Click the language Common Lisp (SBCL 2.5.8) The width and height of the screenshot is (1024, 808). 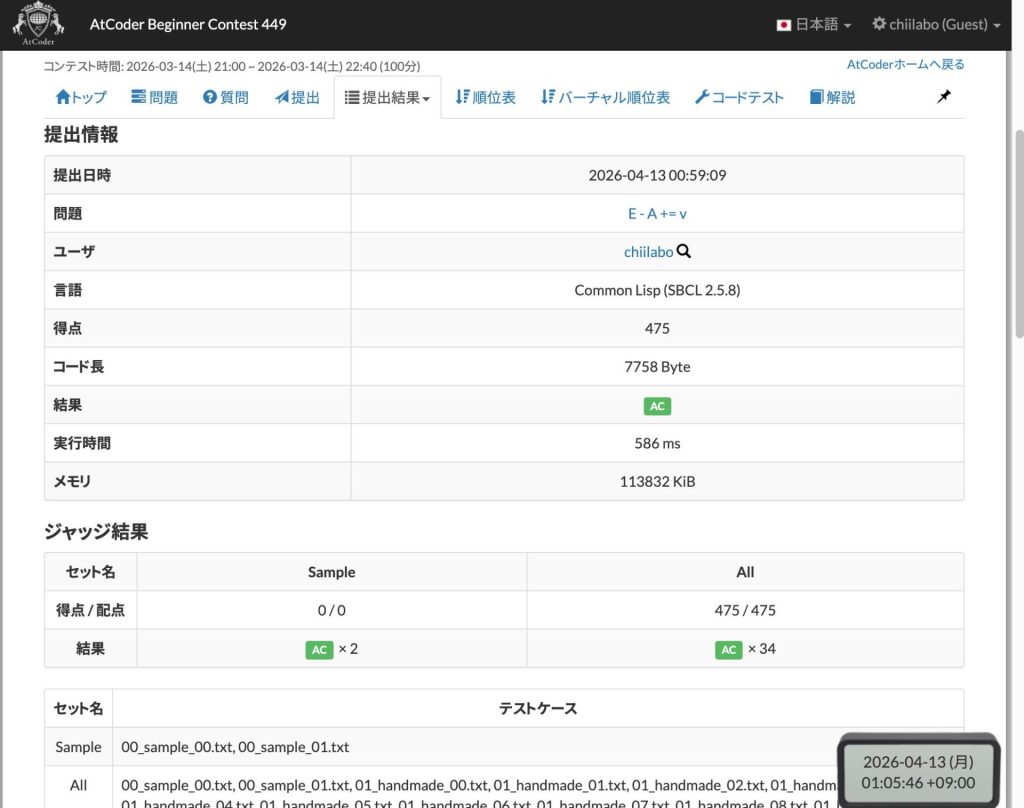(657, 290)
